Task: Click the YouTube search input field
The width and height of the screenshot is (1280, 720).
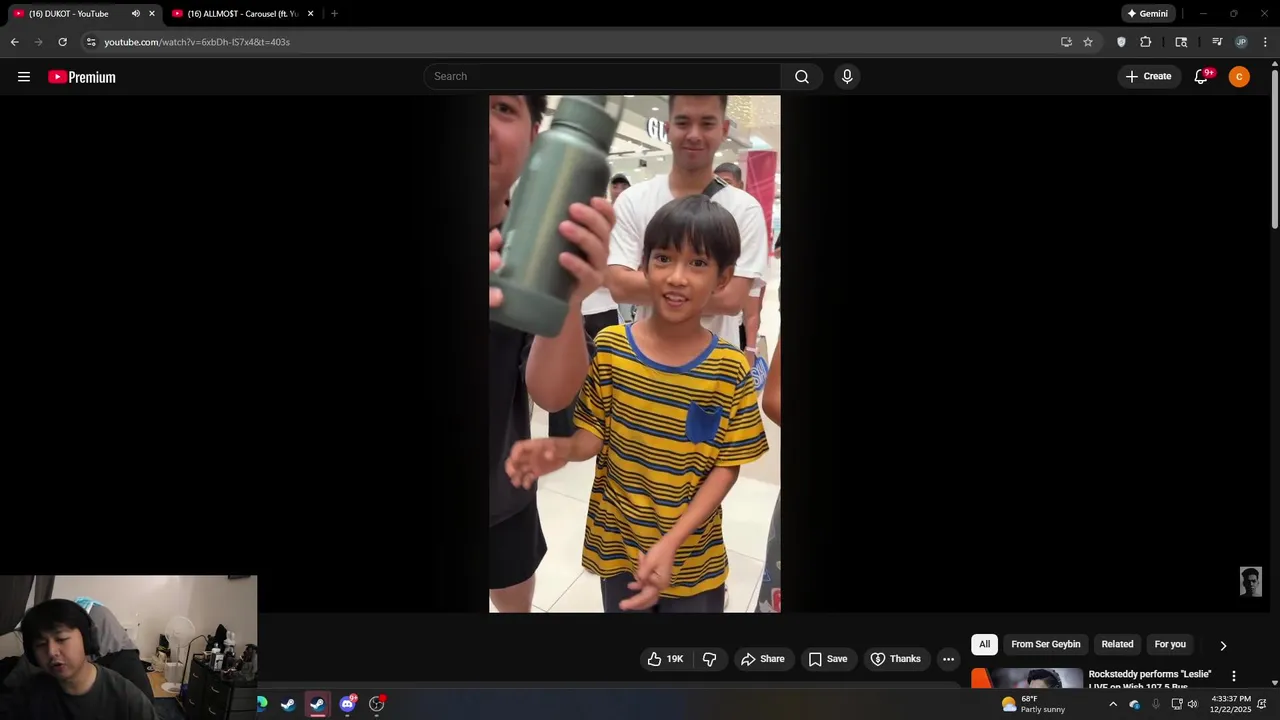Action: 603,77
